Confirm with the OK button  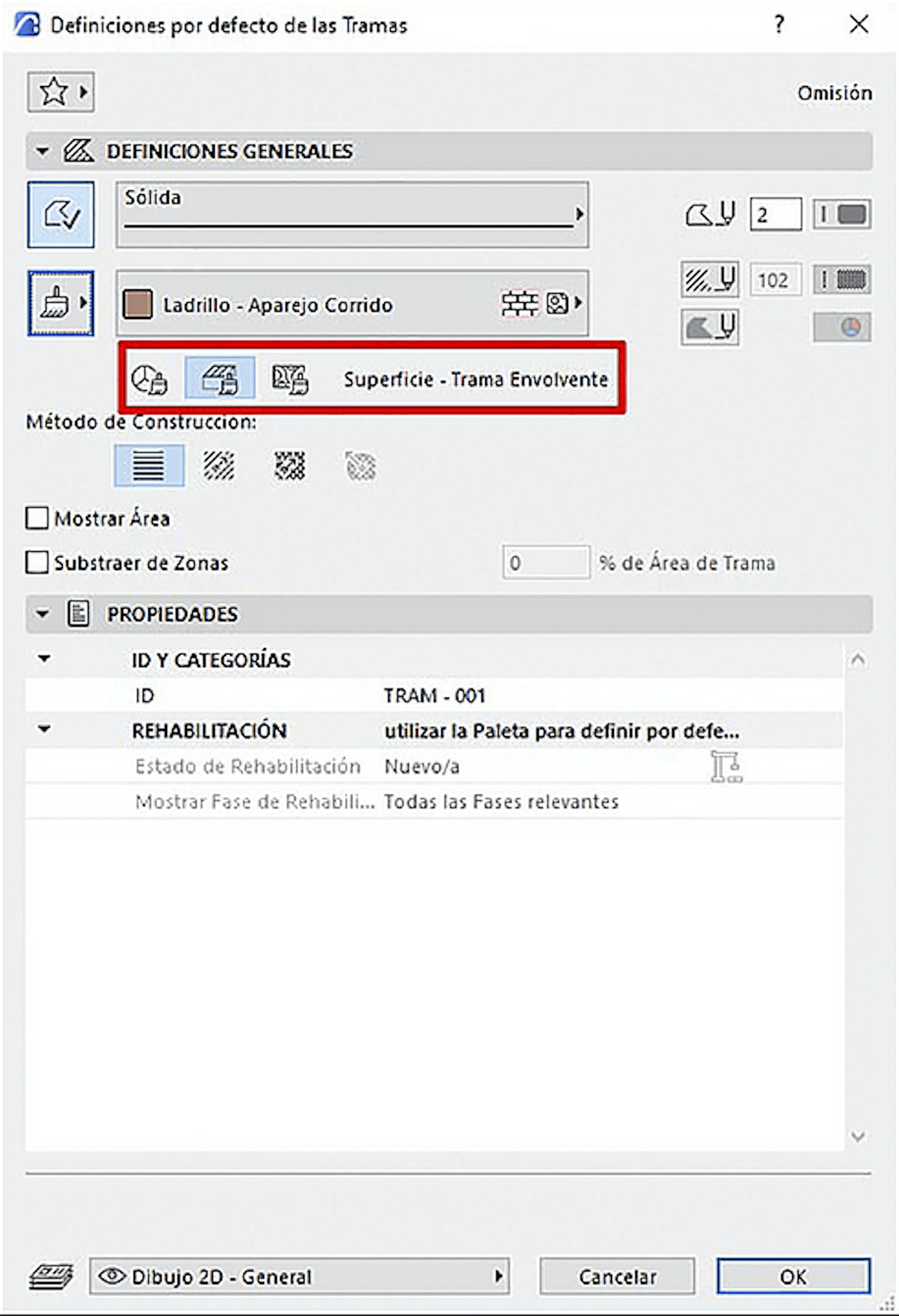point(794,1276)
